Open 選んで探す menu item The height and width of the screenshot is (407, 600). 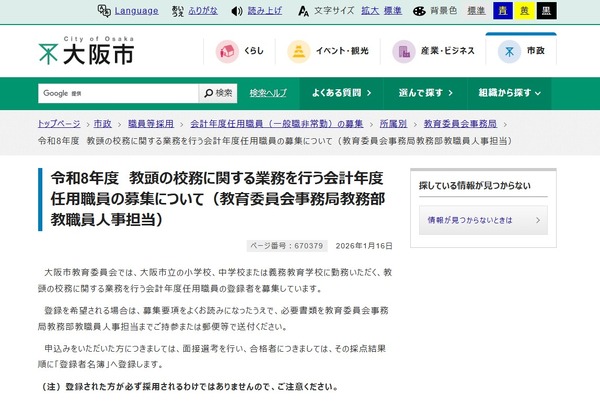(x=426, y=93)
